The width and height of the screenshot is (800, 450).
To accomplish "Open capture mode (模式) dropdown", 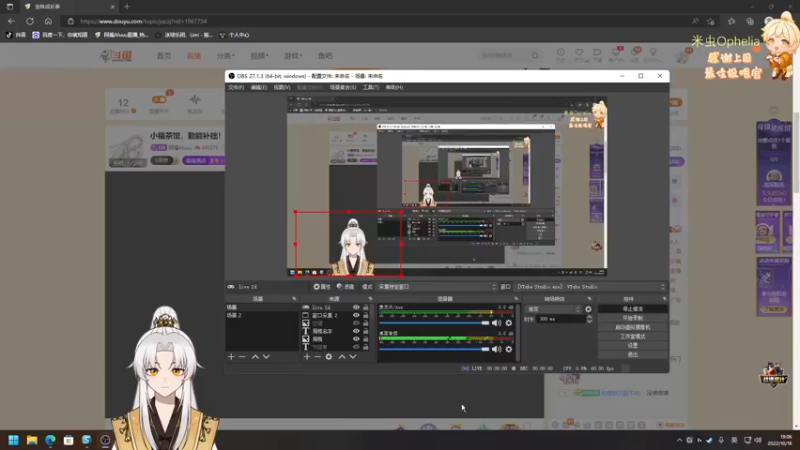I will (x=436, y=287).
